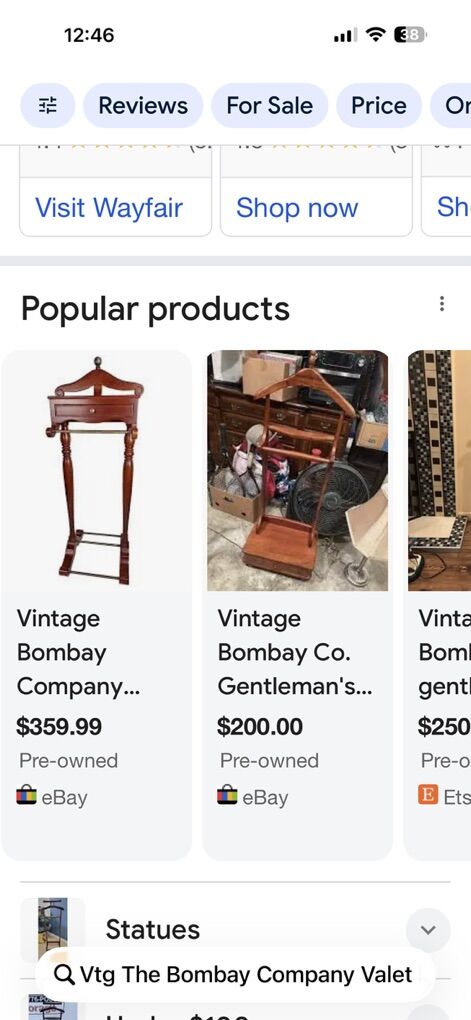Expand the Statues row chevron

428,930
